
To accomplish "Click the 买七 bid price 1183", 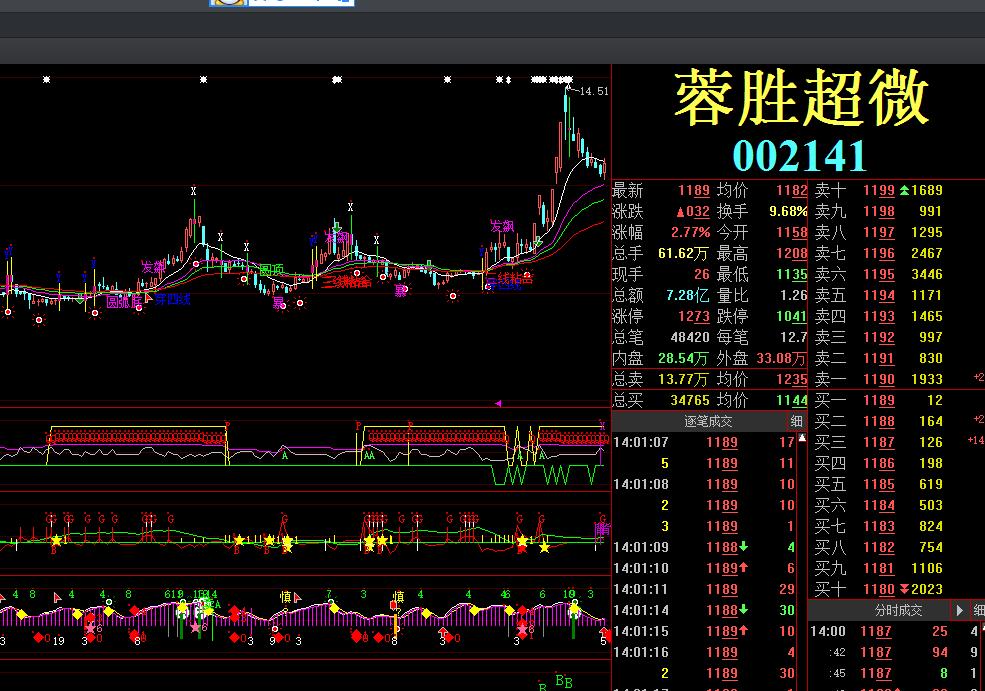I will 879,526.
